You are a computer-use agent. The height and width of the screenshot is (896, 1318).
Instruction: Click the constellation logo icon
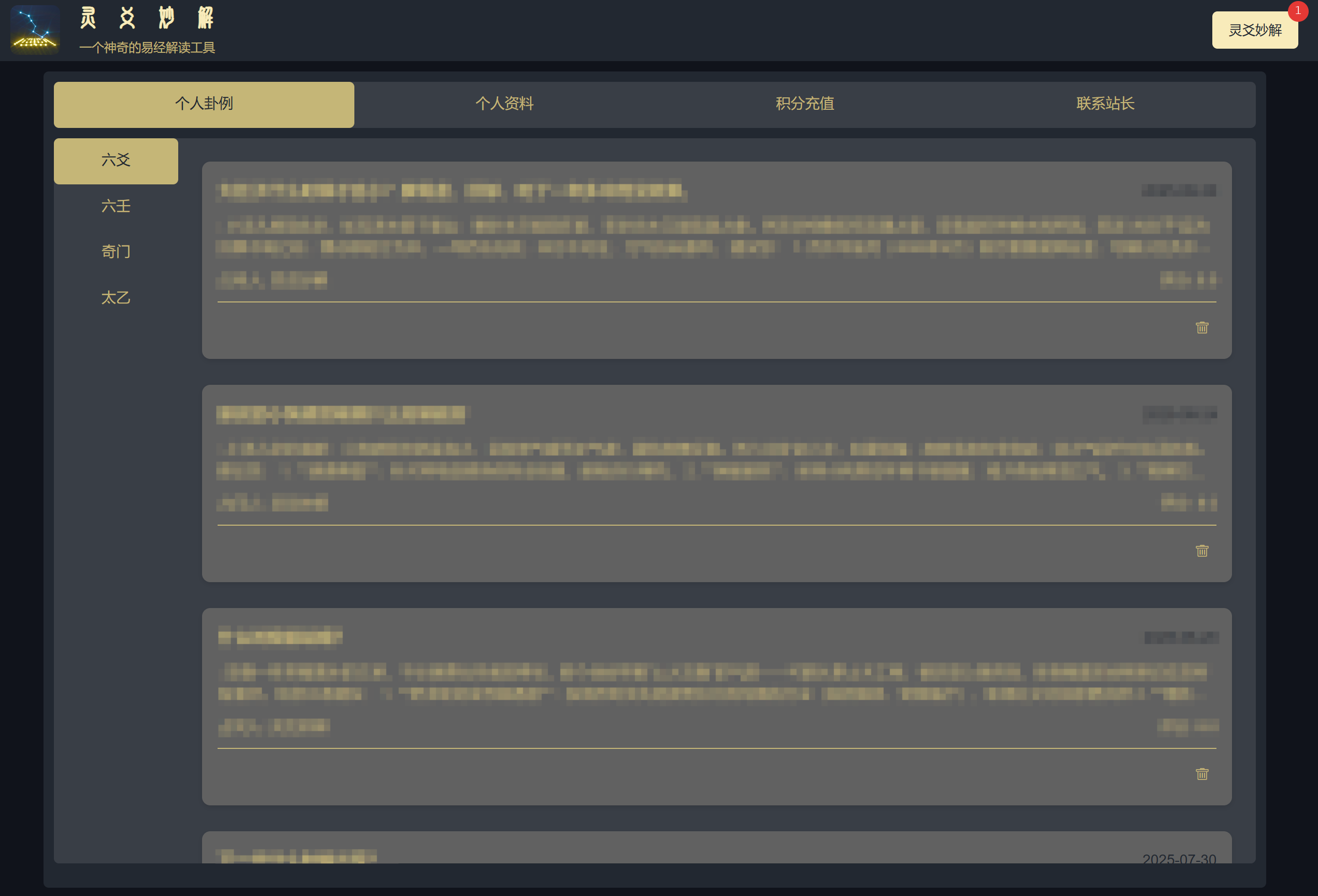tap(35, 30)
